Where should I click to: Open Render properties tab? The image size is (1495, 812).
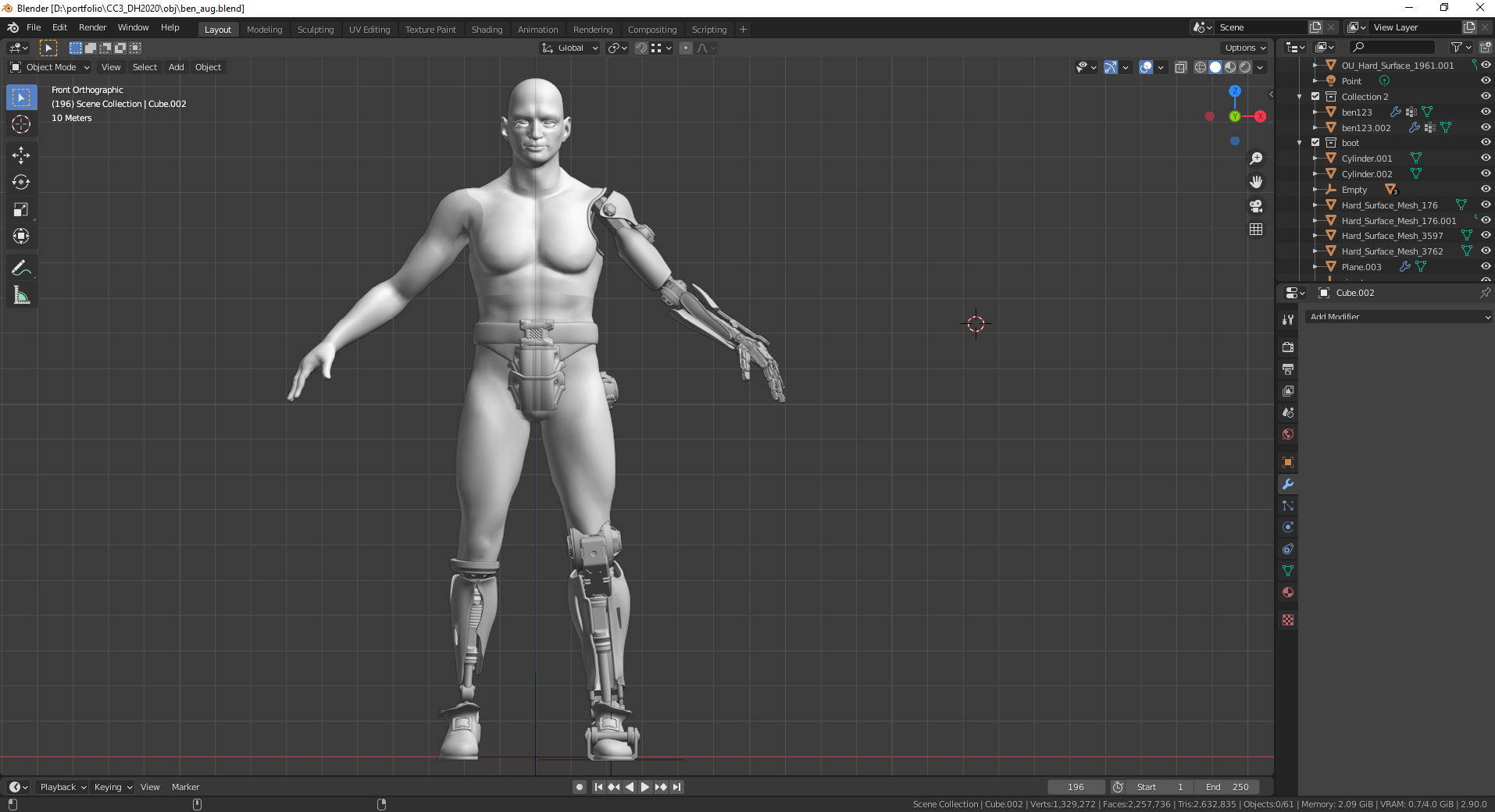(x=1288, y=347)
